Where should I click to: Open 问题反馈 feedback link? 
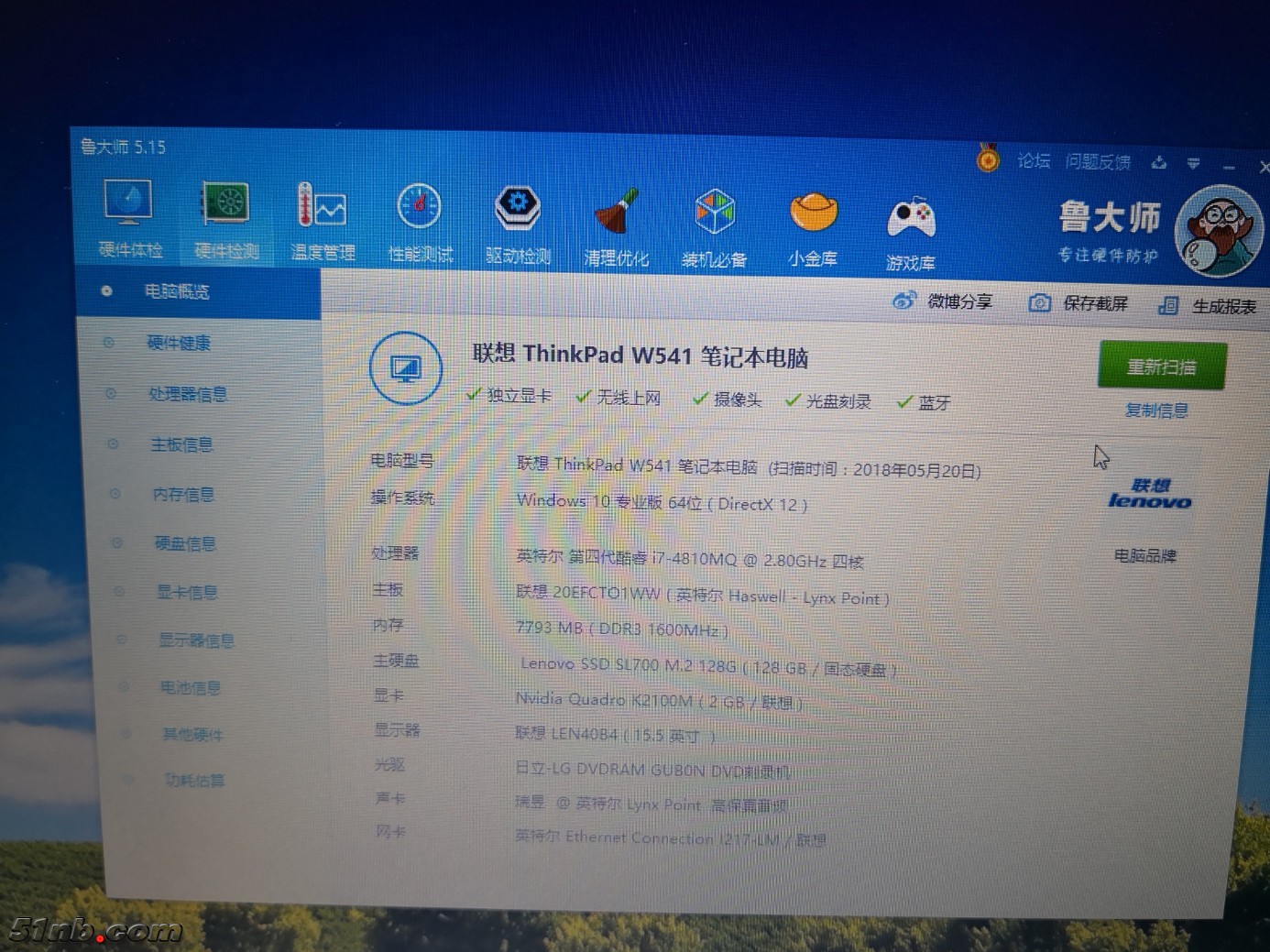click(x=1098, y=162)
